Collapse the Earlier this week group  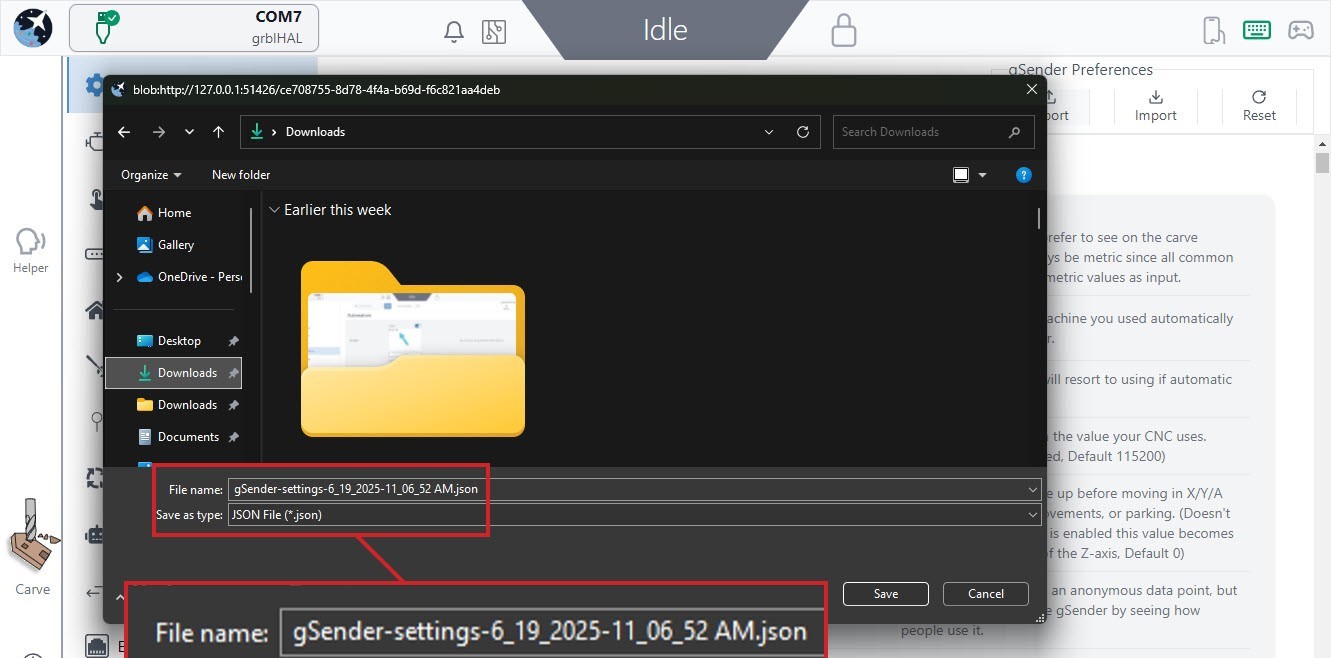[274, 210]
